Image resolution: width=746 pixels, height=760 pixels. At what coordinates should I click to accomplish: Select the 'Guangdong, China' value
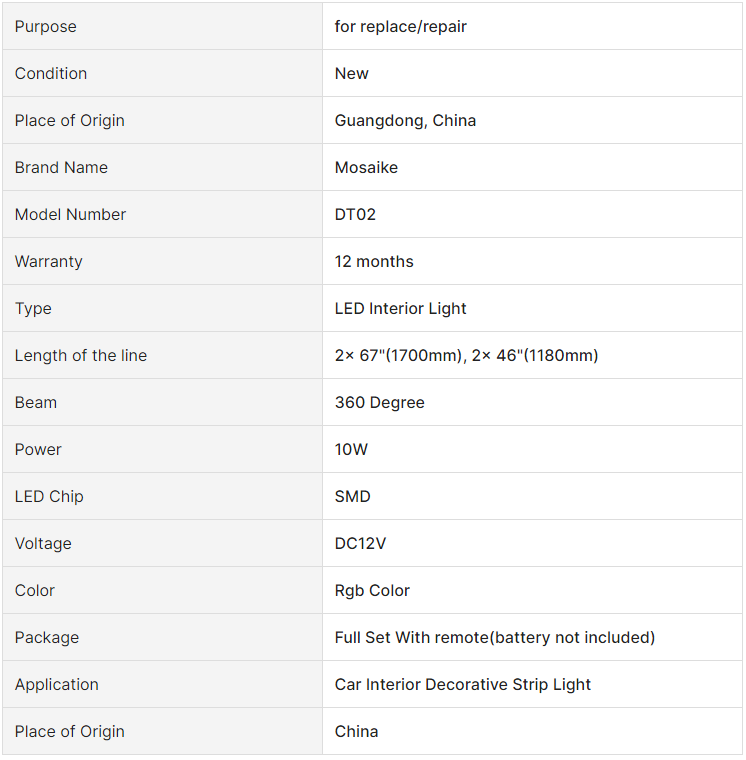pos(405,120)
